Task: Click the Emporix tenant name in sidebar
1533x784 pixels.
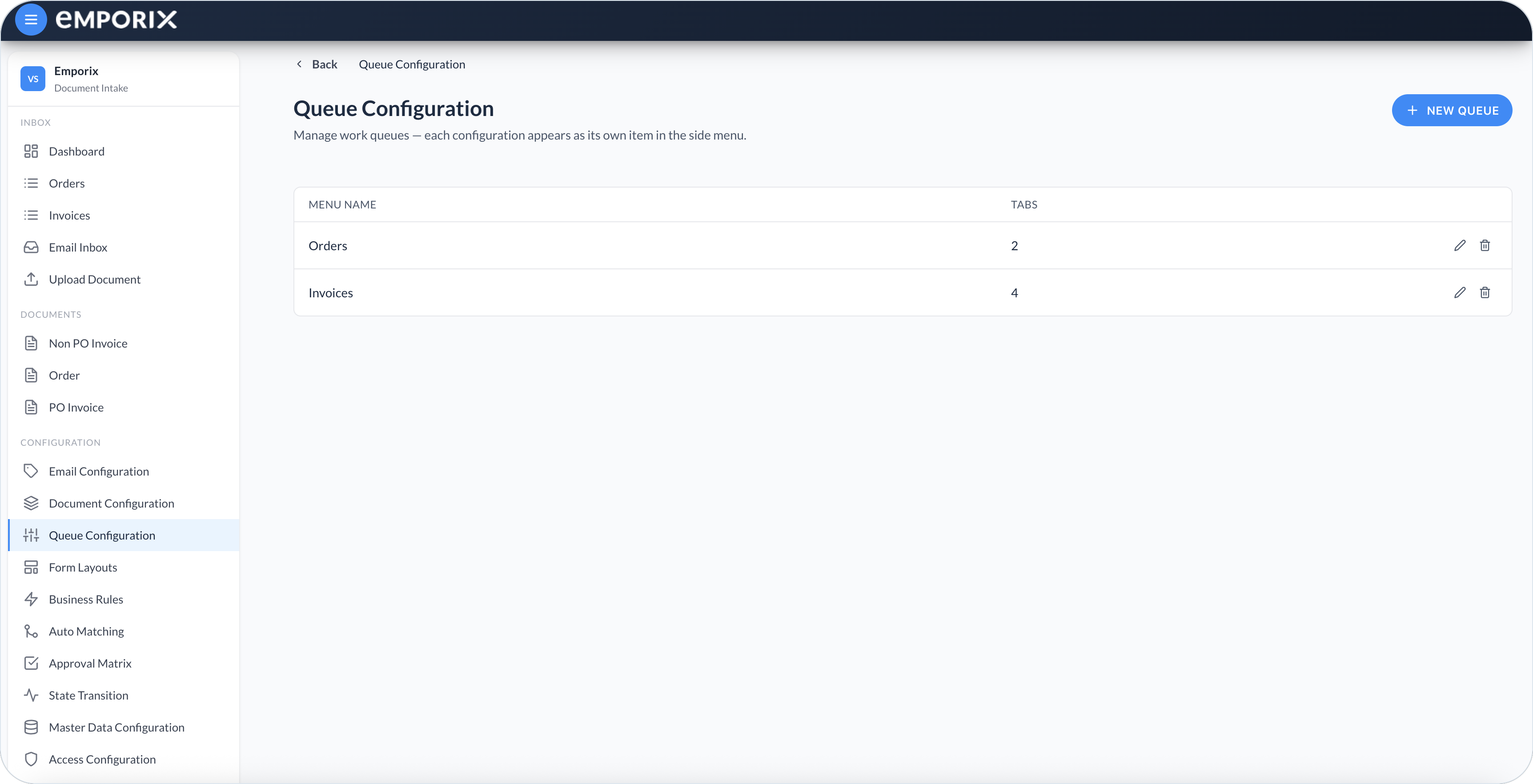Action: 76,71
